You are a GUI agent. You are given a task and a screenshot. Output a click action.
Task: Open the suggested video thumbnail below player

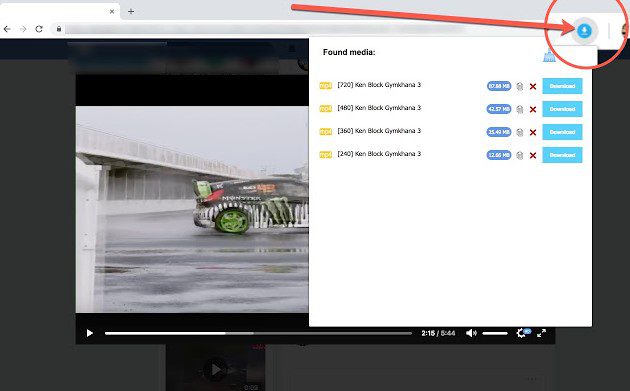point(215,368)
